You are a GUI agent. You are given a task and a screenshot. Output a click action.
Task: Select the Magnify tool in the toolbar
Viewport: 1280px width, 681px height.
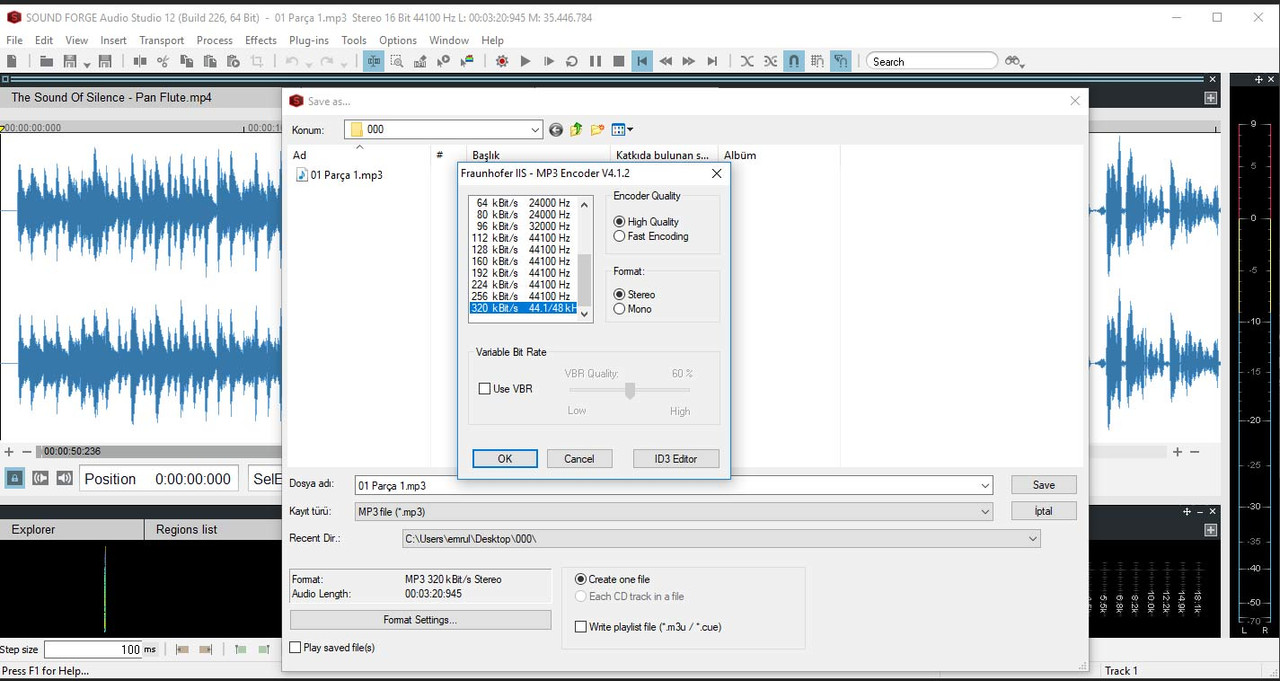397,61
